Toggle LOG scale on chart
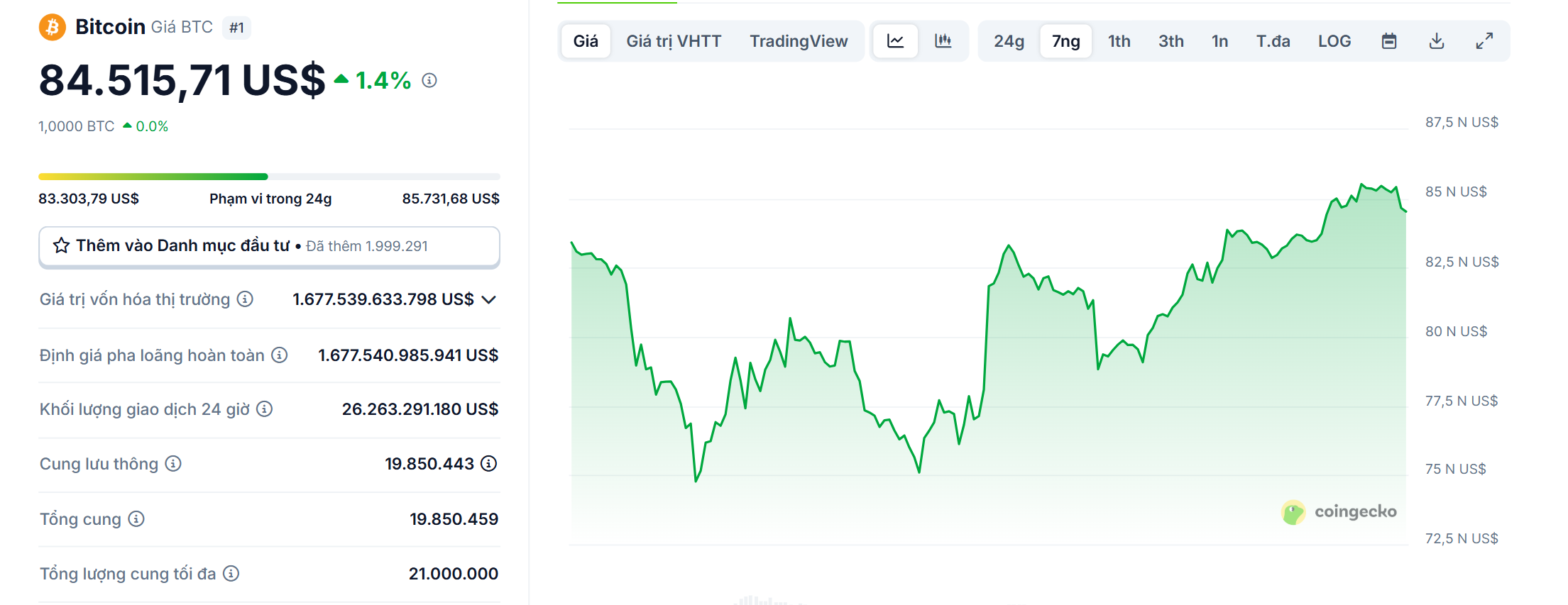This screenshot has height=605, width=1568. click(1334, 41)
